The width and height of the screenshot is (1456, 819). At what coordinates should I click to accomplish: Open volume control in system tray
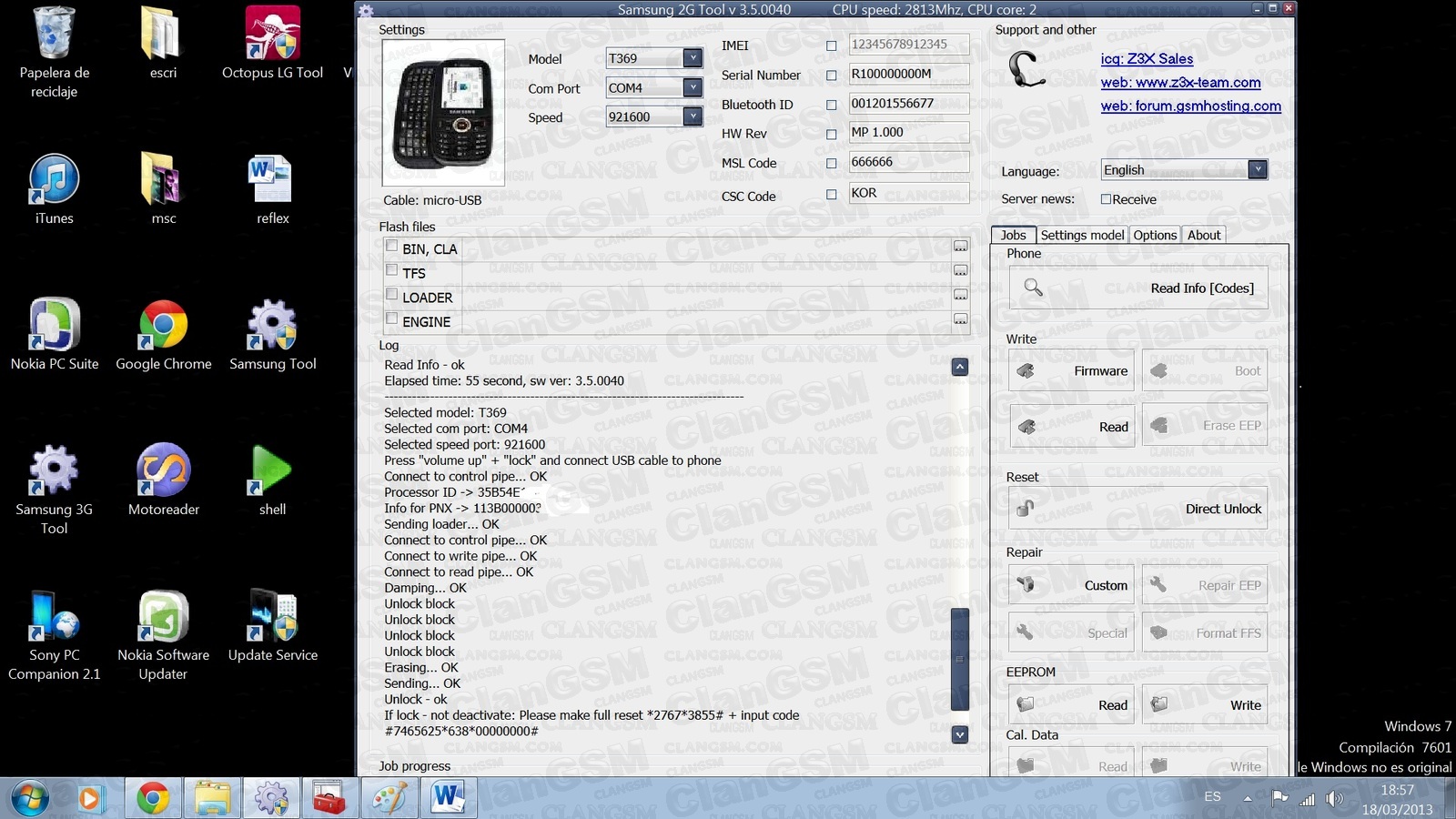tap(1335, 799)
